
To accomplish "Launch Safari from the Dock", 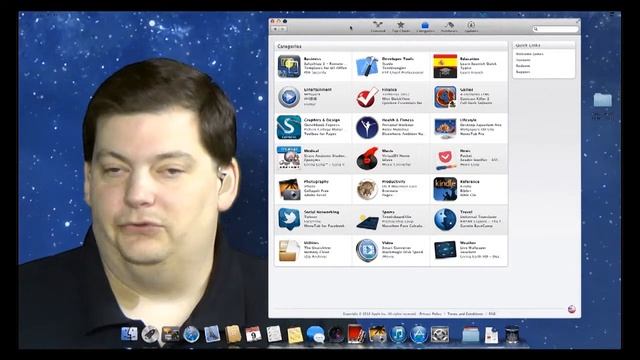I will (x=191, y=335).
